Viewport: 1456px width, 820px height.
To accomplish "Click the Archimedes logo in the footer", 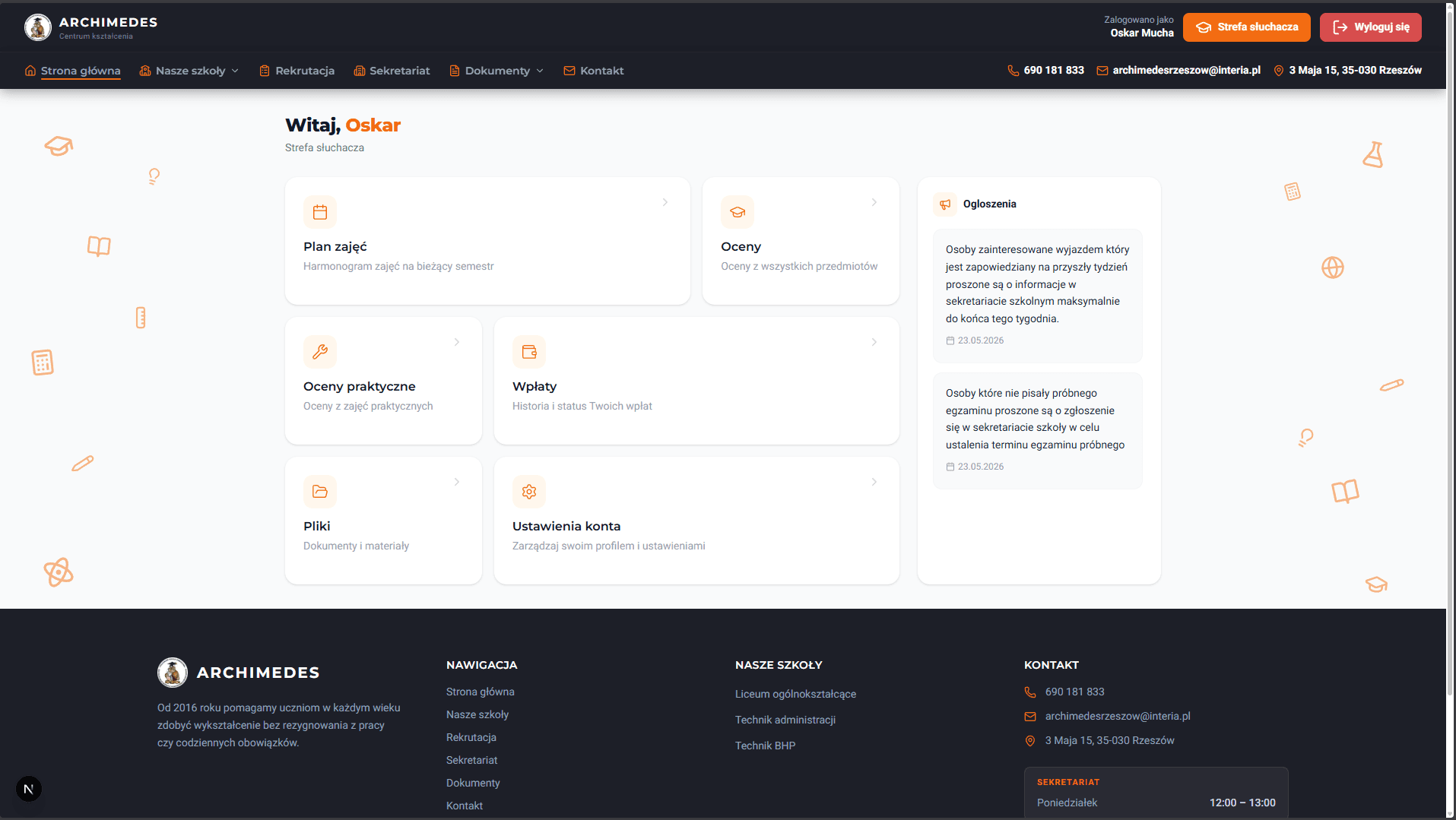I will click(x=173, y=673).
